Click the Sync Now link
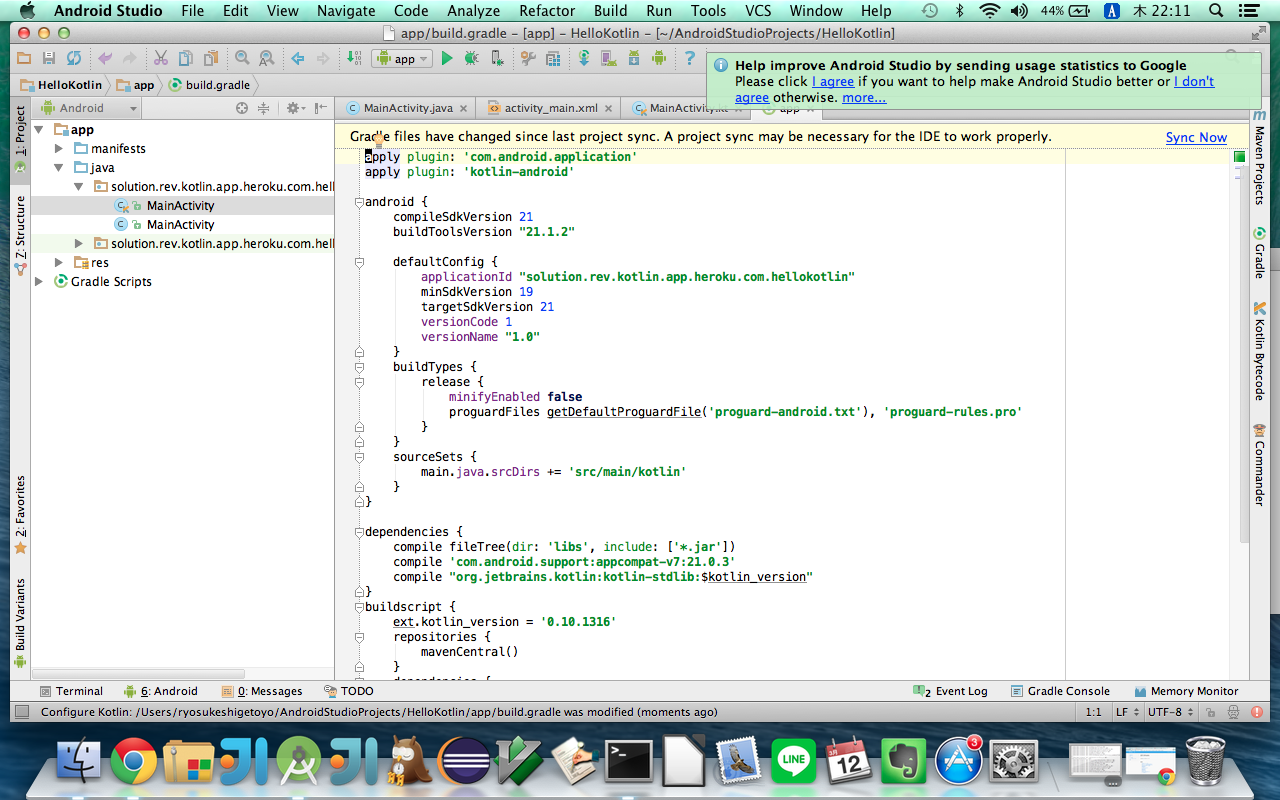 [x=1196, y=137]
